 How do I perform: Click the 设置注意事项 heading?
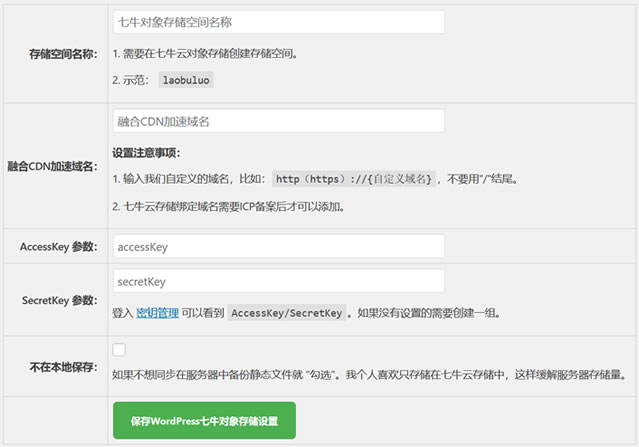point(146,154)
